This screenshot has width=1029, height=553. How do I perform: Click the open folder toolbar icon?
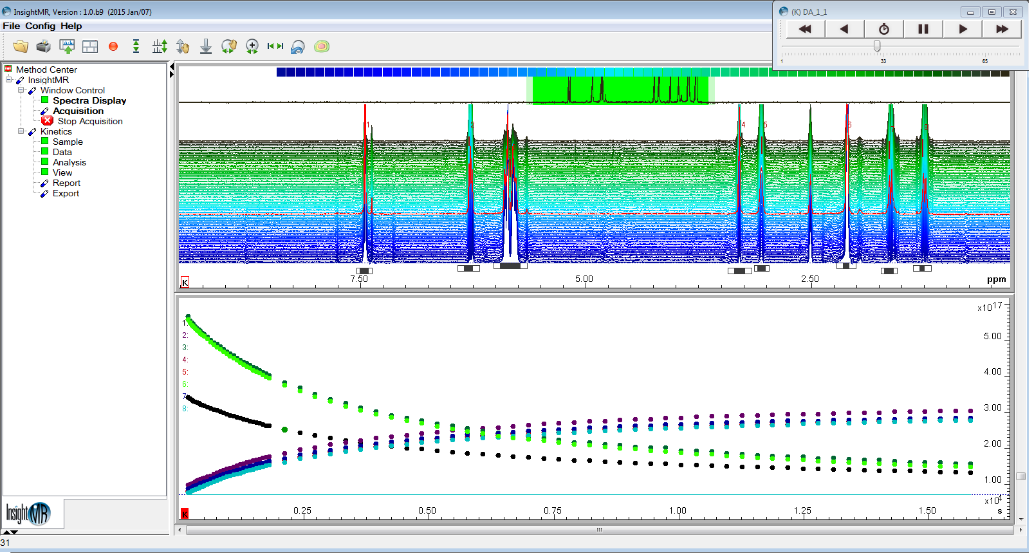coord(20,46)
